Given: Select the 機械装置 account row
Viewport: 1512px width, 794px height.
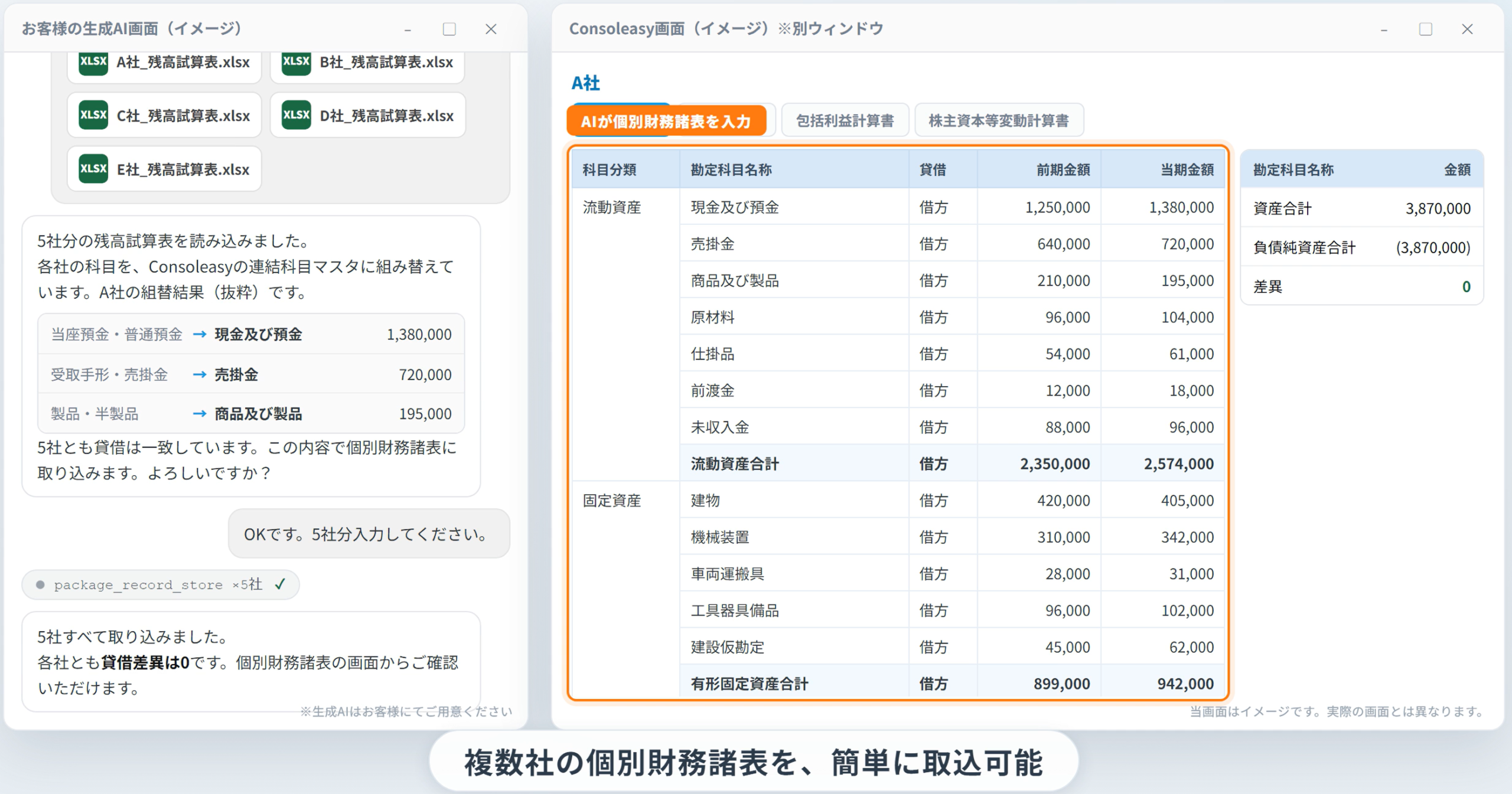Looking at the screenshot, I should point(952,537).
